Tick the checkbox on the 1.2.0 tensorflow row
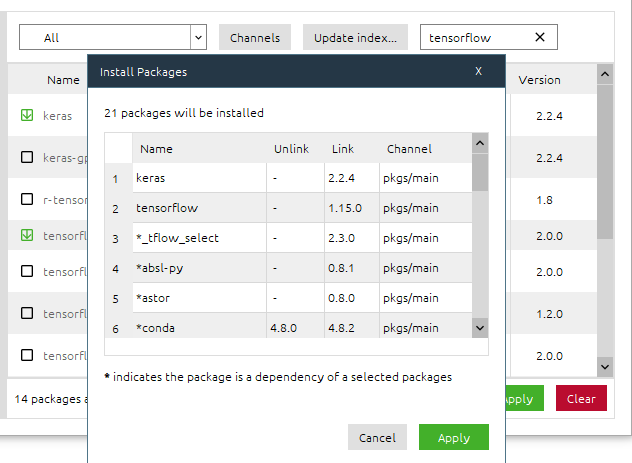The width and height of the screenshot is (632, 463). (x=27, y=313)
